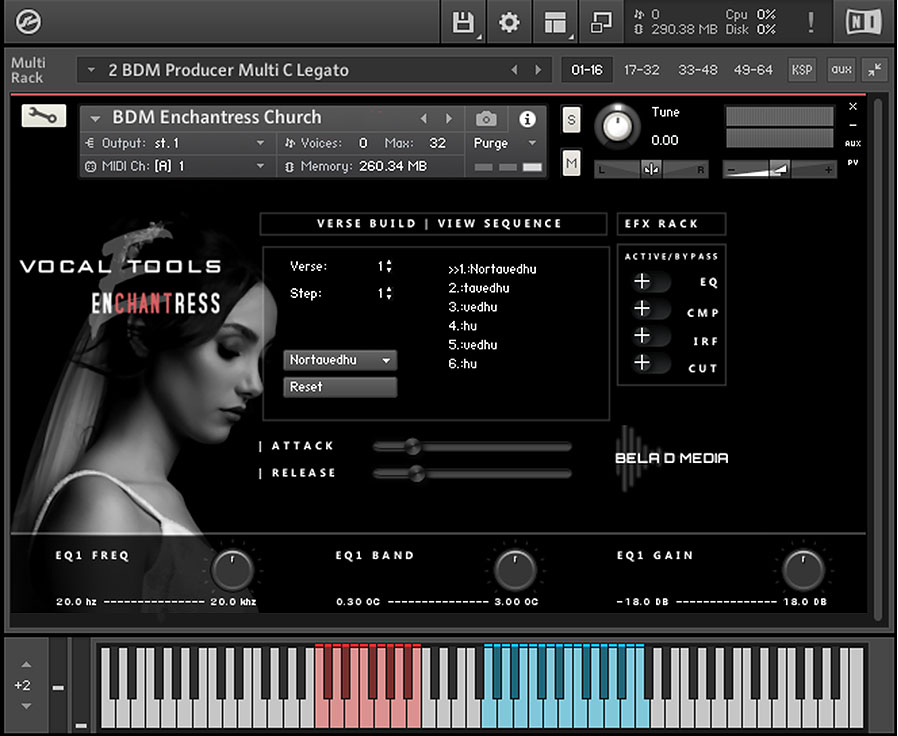Select sequence entry 1 Nortavedhu

[x=492, y=269]
